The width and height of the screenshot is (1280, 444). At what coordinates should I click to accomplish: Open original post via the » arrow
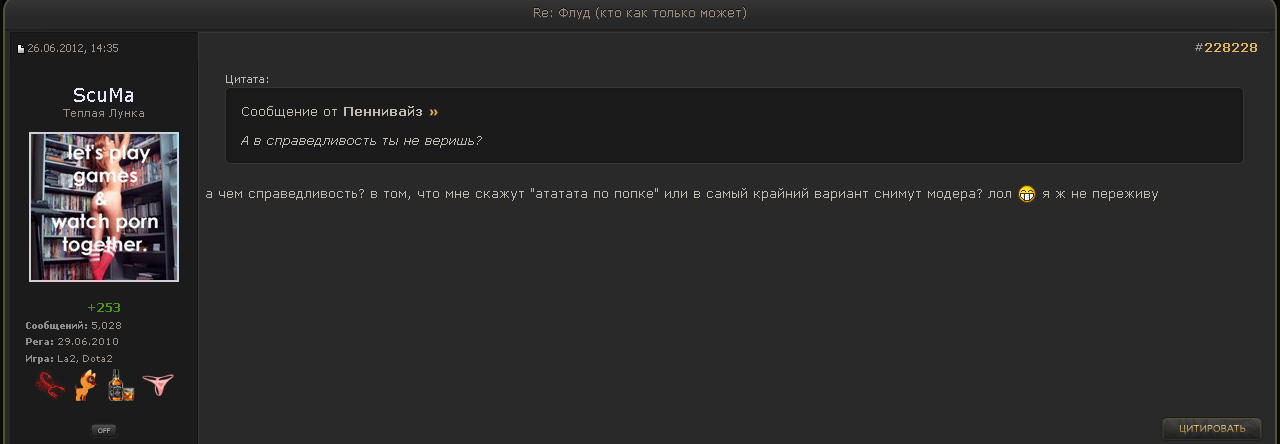[x=433, y=112]
